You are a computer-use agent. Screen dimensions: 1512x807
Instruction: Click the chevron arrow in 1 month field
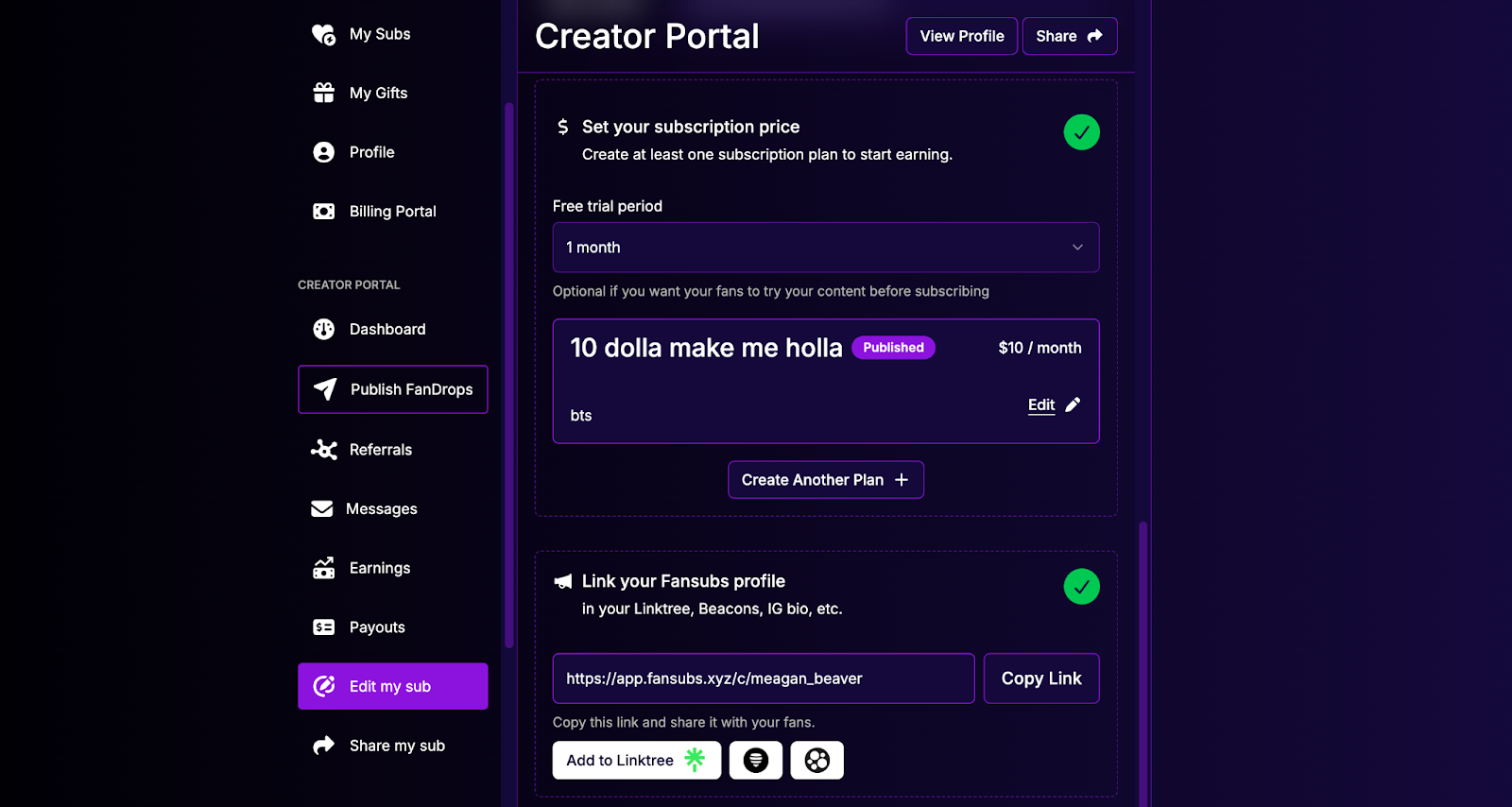(1077, 248)
